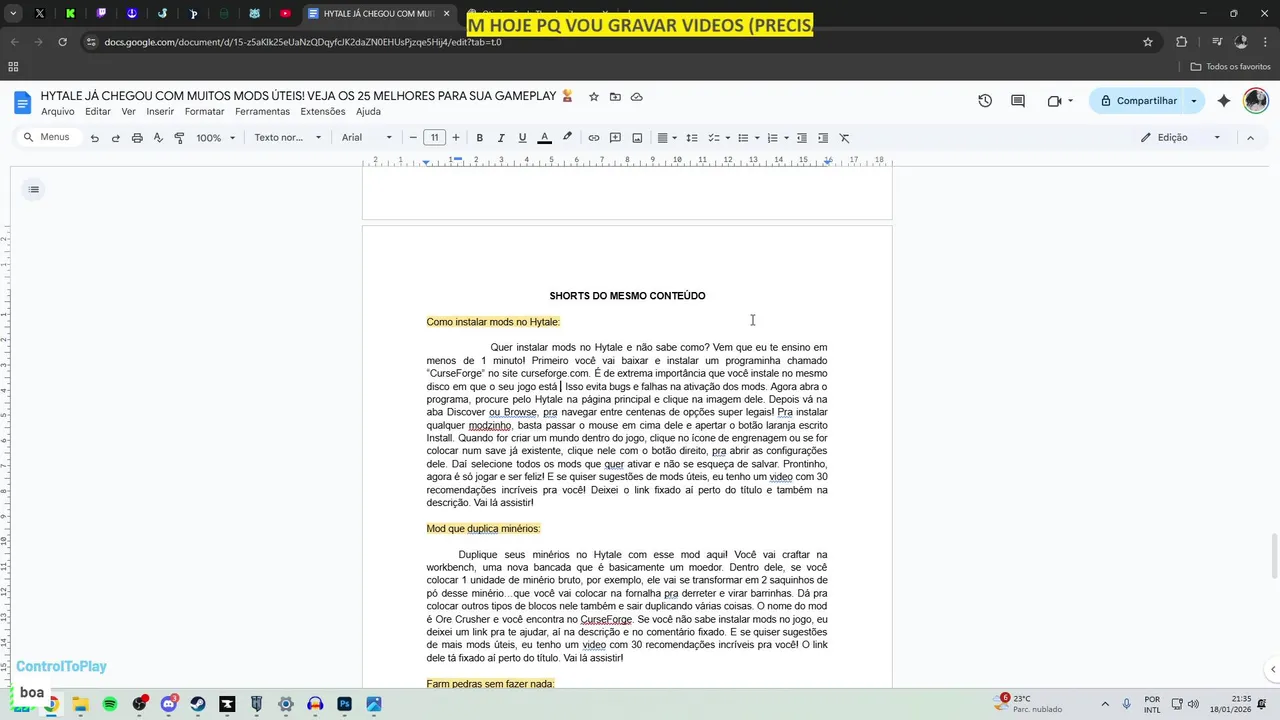1280x720 pixels.
Task: Open the Extensões menu
Action: pos(323,112)
